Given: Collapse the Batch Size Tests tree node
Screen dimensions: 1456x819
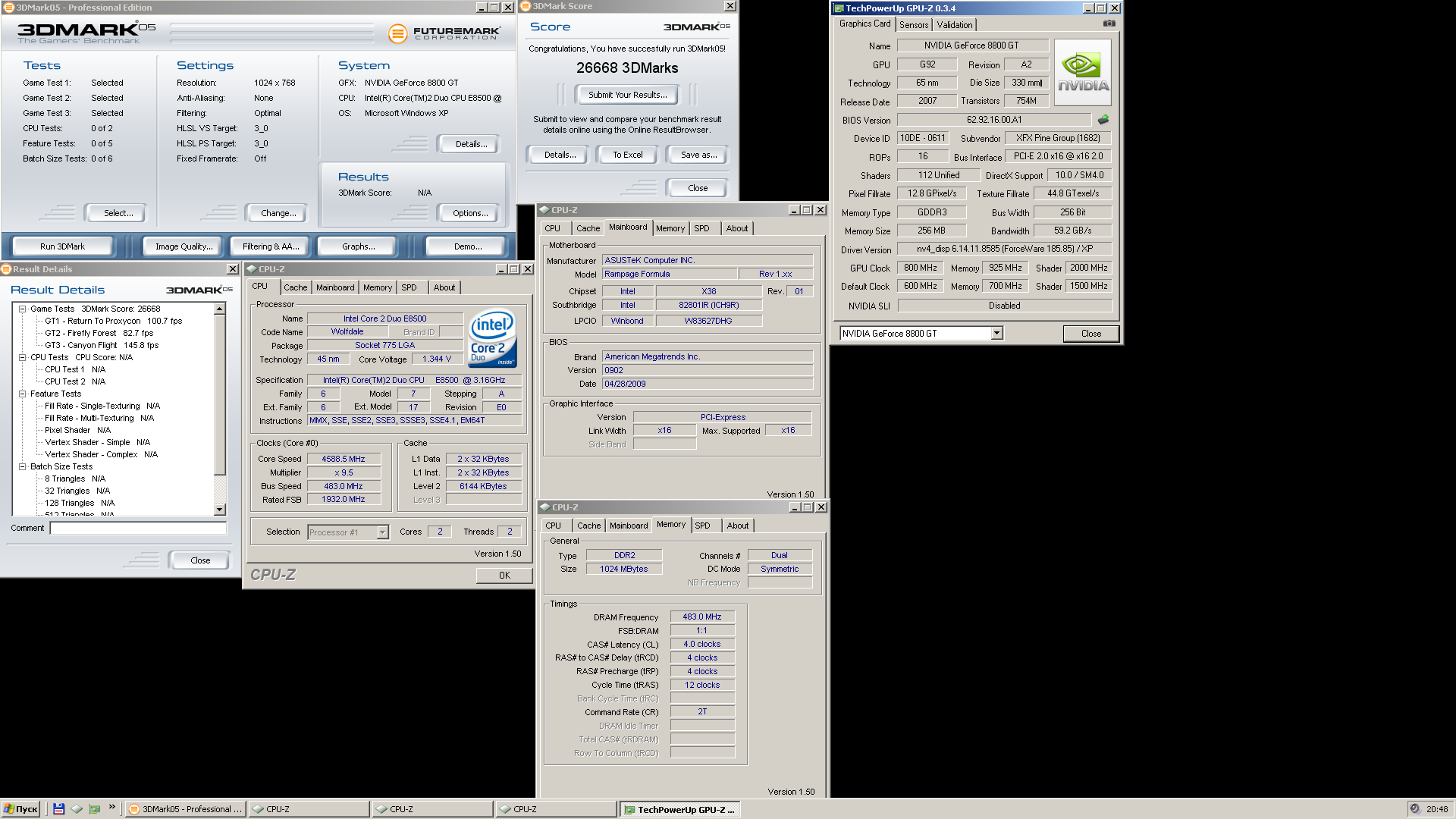Looking at the screenshot, I should point(23,466).
